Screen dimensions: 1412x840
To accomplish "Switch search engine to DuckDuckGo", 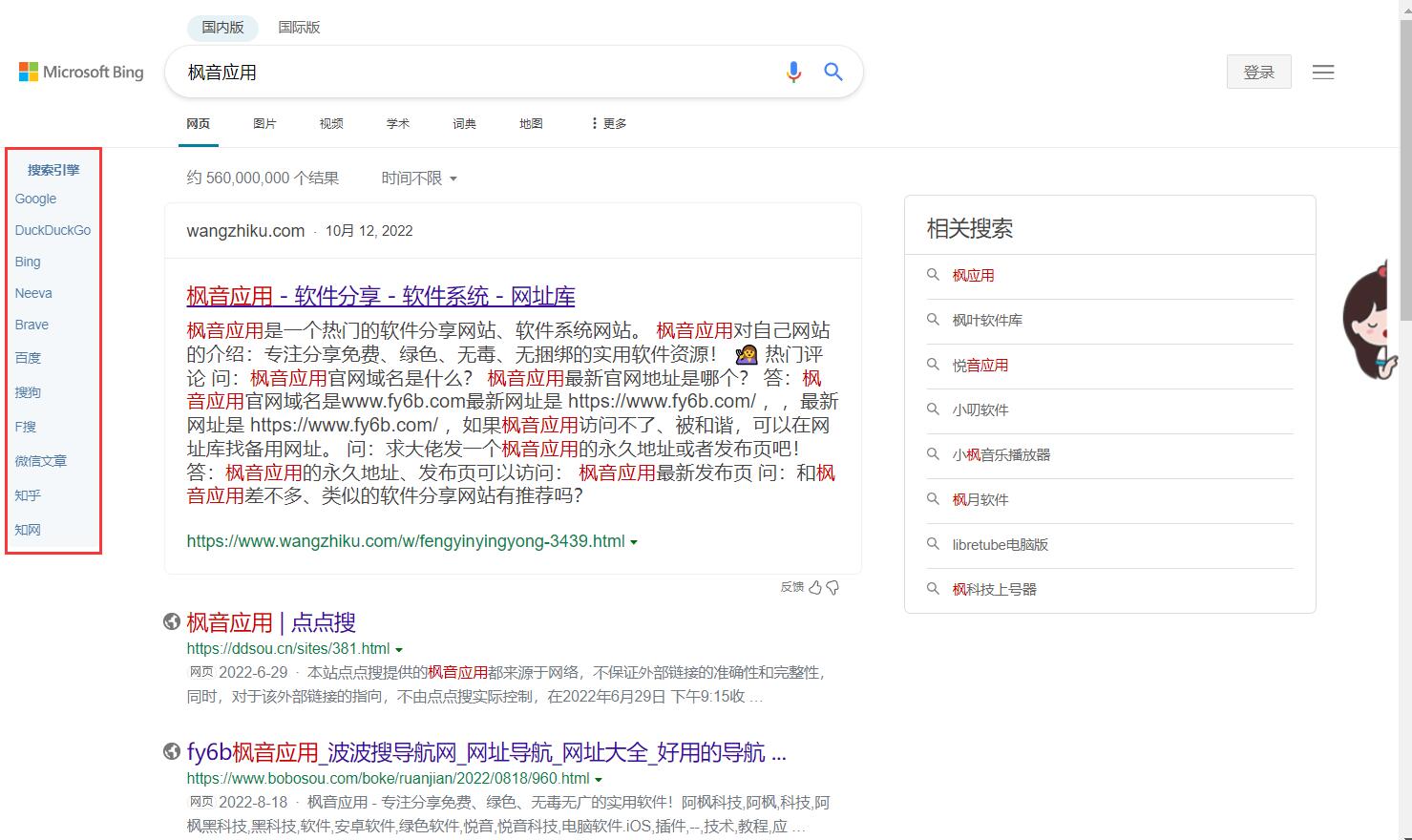I will point(53,230).
